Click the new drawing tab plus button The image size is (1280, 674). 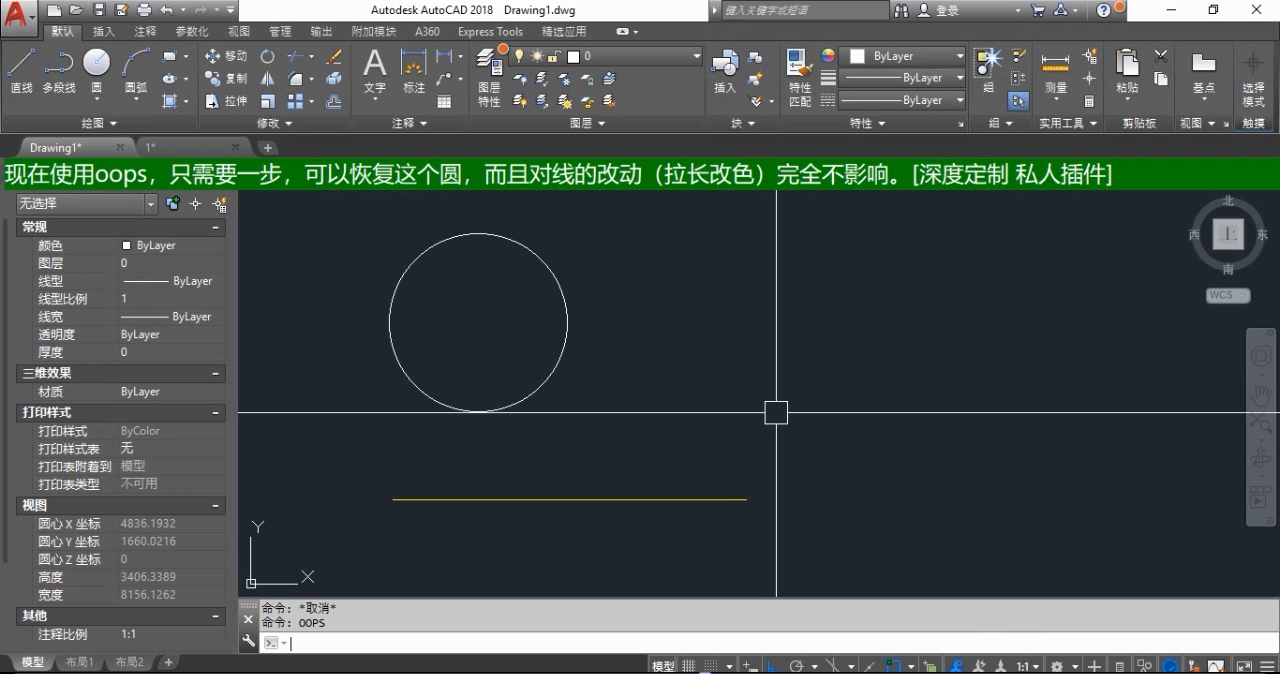pos(267,148)
